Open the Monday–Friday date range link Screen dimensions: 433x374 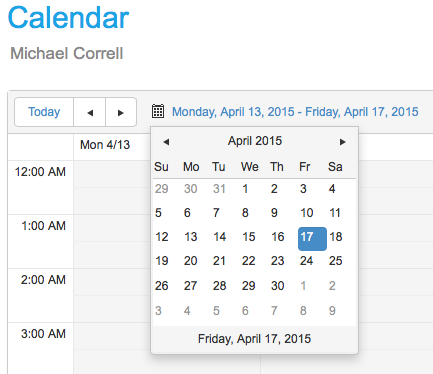[295, 112]
